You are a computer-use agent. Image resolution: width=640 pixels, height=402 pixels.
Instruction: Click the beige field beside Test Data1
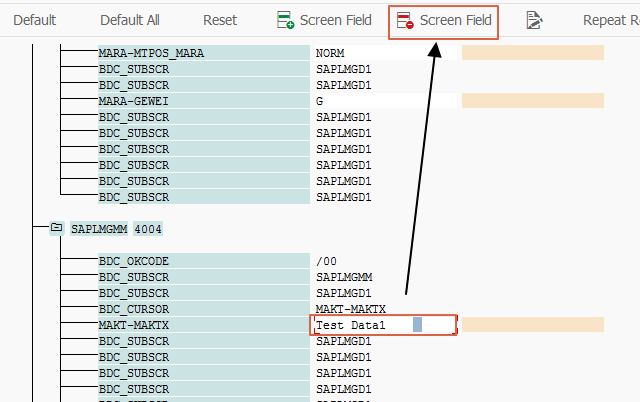point(533,325)
